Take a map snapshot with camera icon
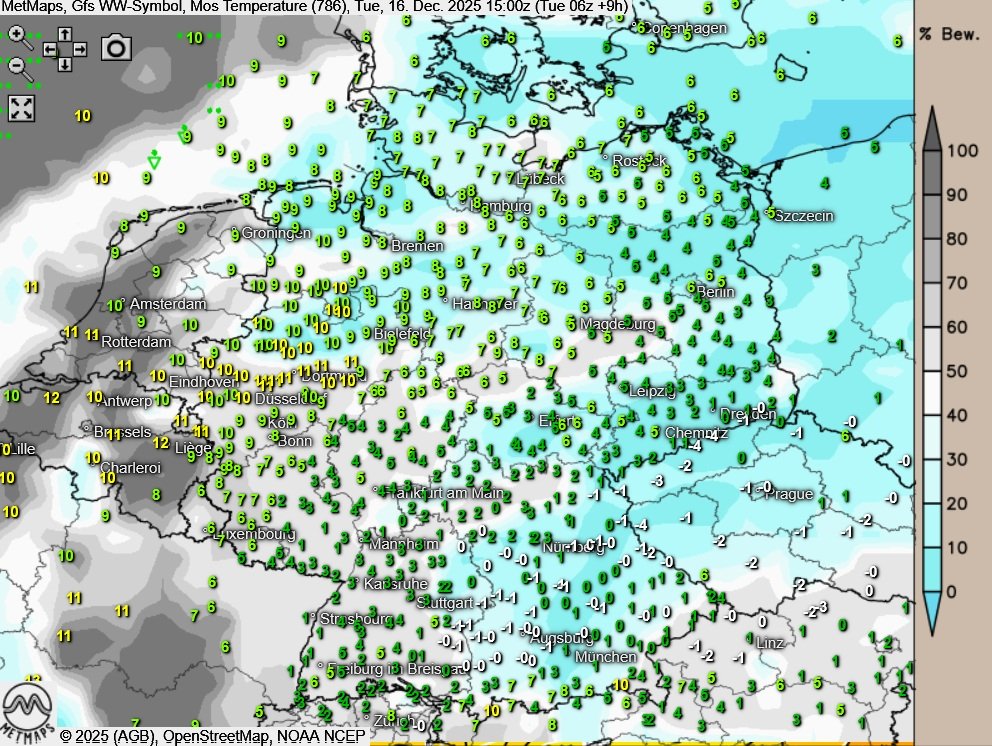 pos(116,47)
